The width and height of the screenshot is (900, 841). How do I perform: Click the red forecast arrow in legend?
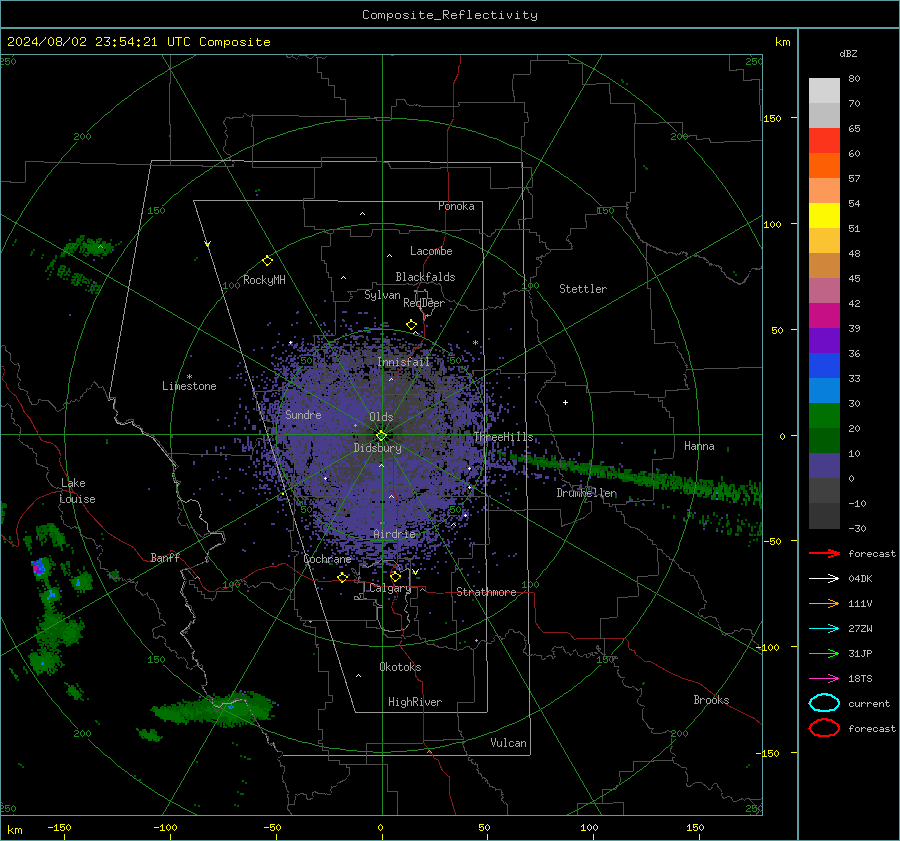tap(824, 553)
